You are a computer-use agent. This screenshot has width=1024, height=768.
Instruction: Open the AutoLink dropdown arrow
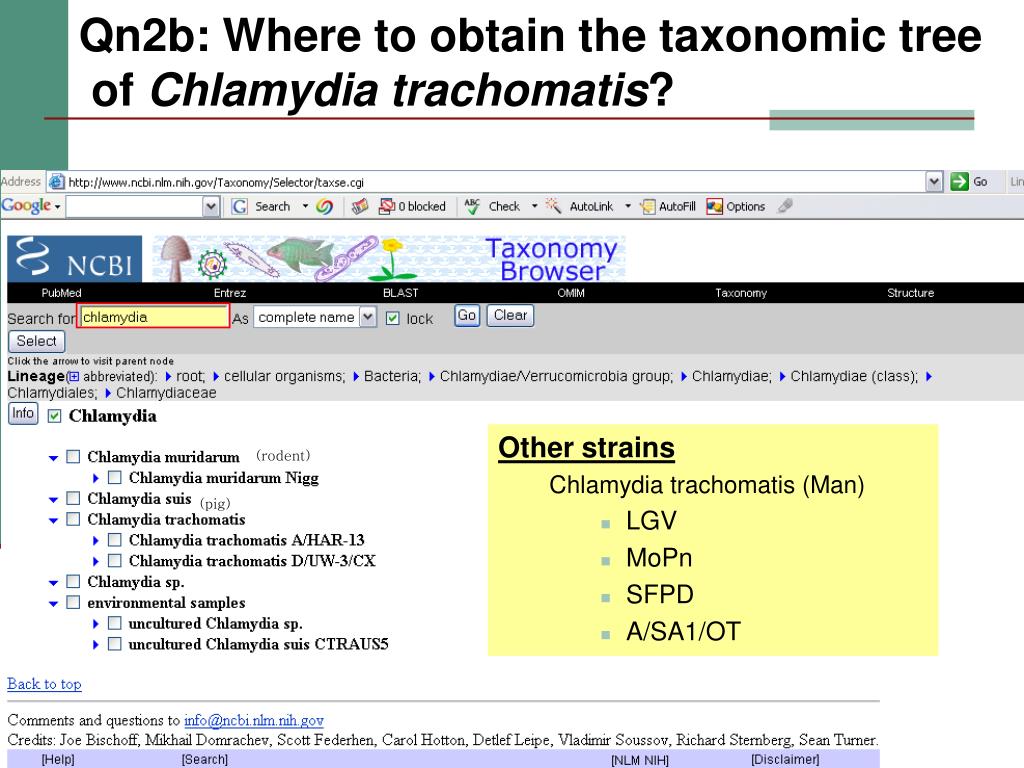click(x=628, y=206)
